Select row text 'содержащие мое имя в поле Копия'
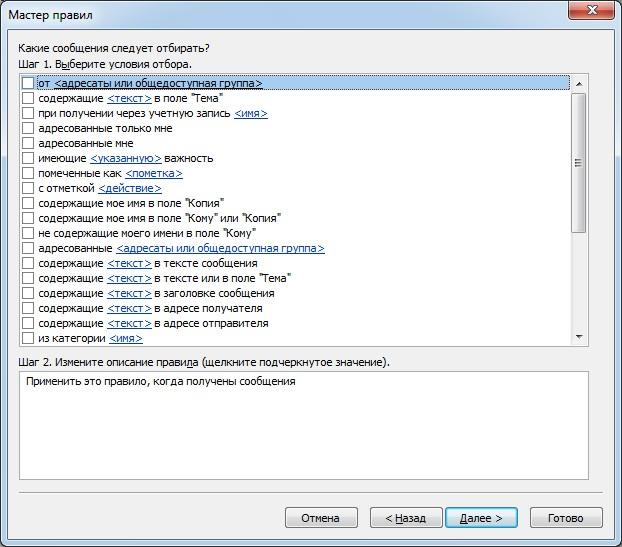This screenshot has height=547, width=622. pos(131,203)
